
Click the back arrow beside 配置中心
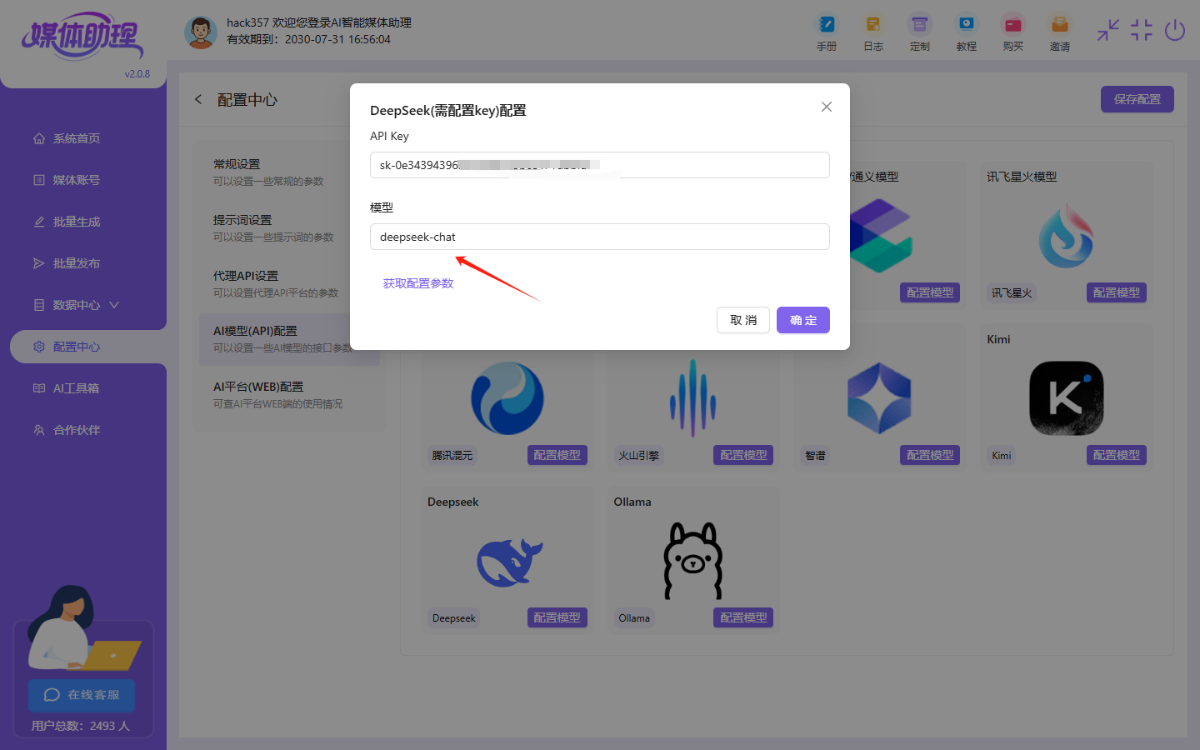pyautogui.click(x=198, y=99)
